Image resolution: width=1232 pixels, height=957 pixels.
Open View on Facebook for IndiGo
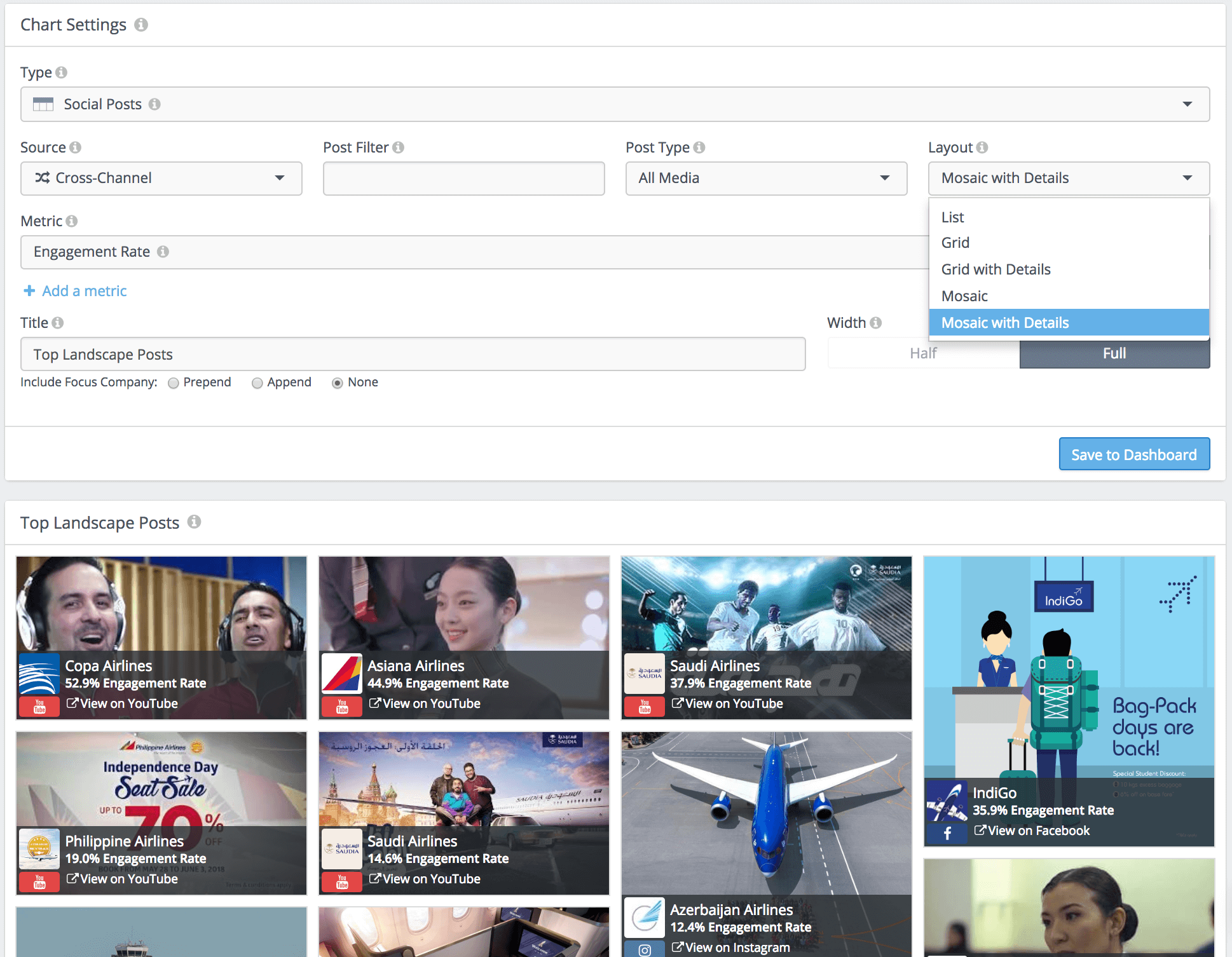coord(1032,831)
